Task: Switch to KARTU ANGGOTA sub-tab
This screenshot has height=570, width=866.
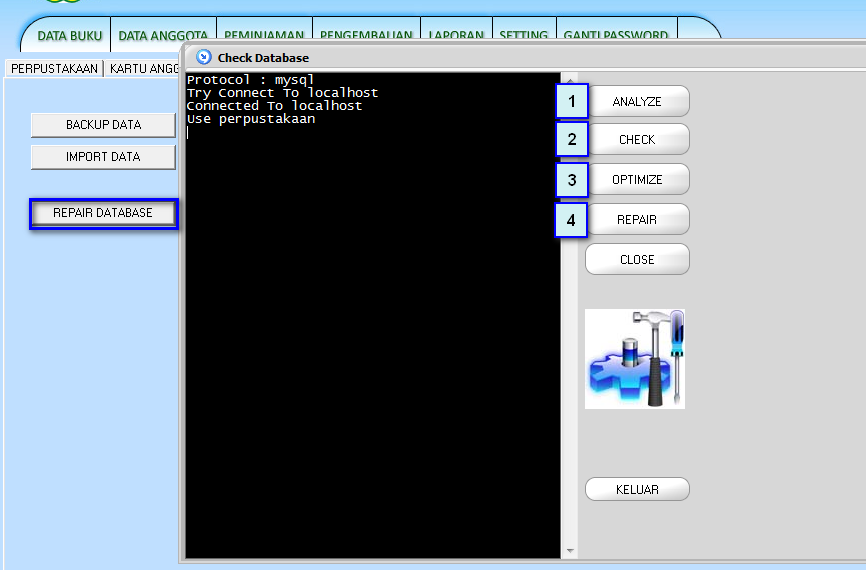Action: point(145,68)
